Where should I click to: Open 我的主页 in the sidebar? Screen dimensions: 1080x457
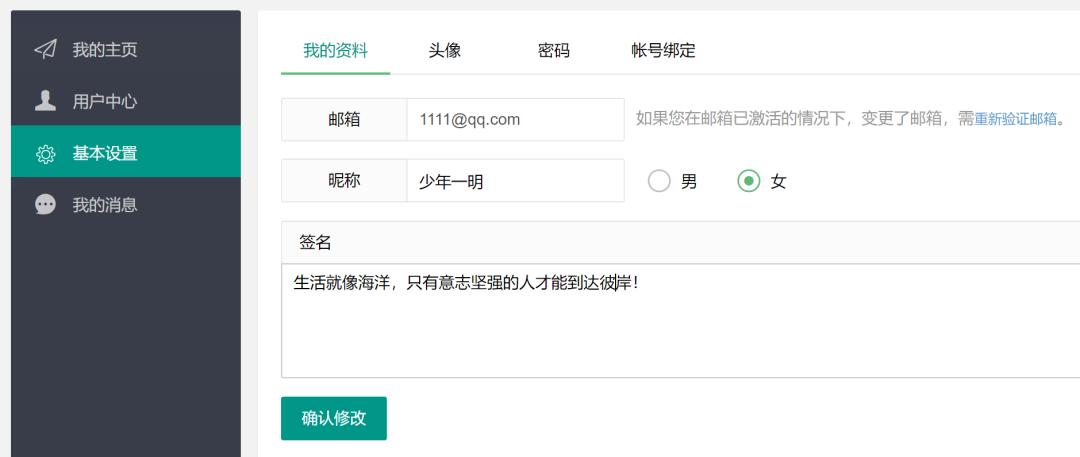pos(126,50)
